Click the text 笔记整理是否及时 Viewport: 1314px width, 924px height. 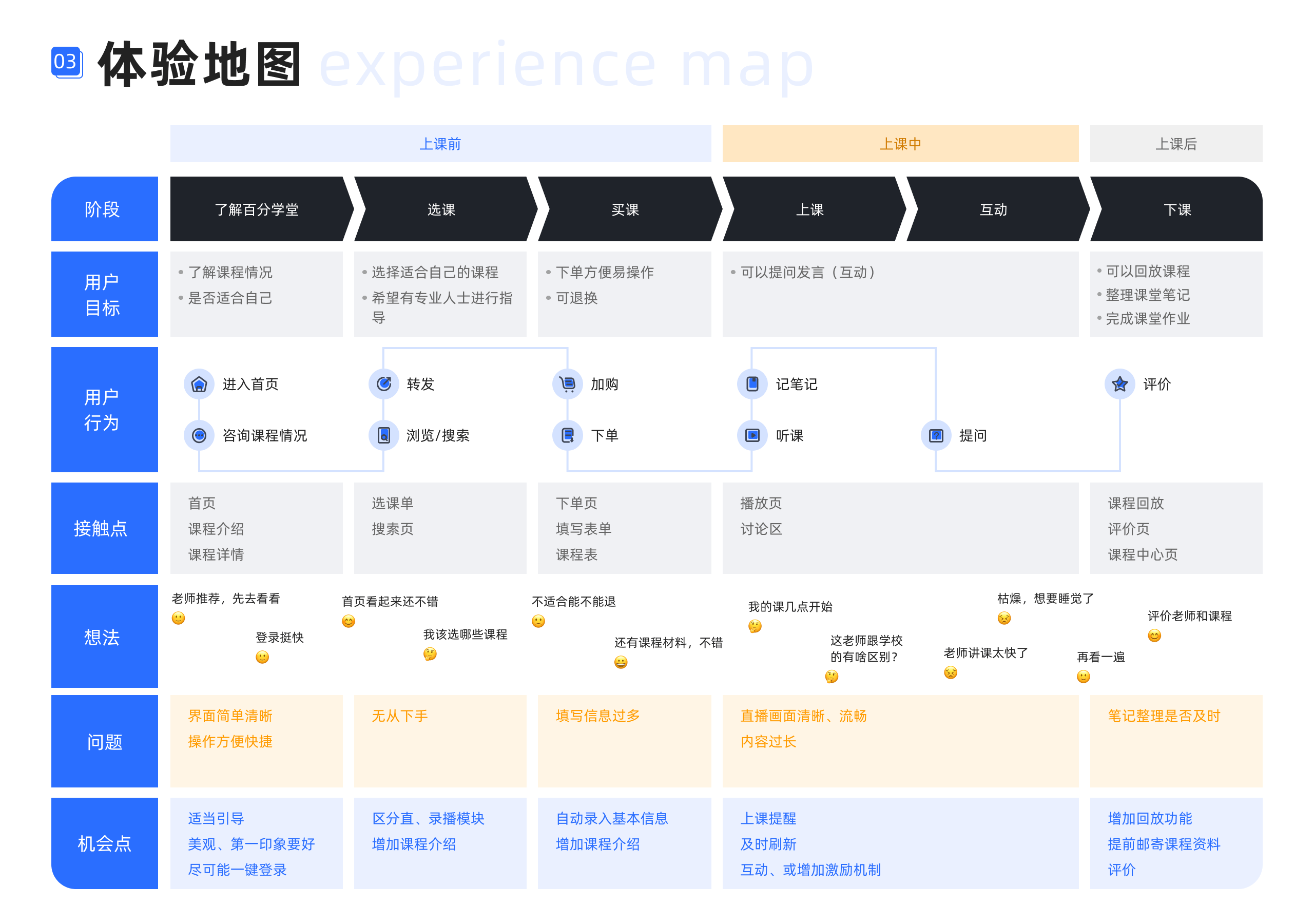coord(1164,716)
